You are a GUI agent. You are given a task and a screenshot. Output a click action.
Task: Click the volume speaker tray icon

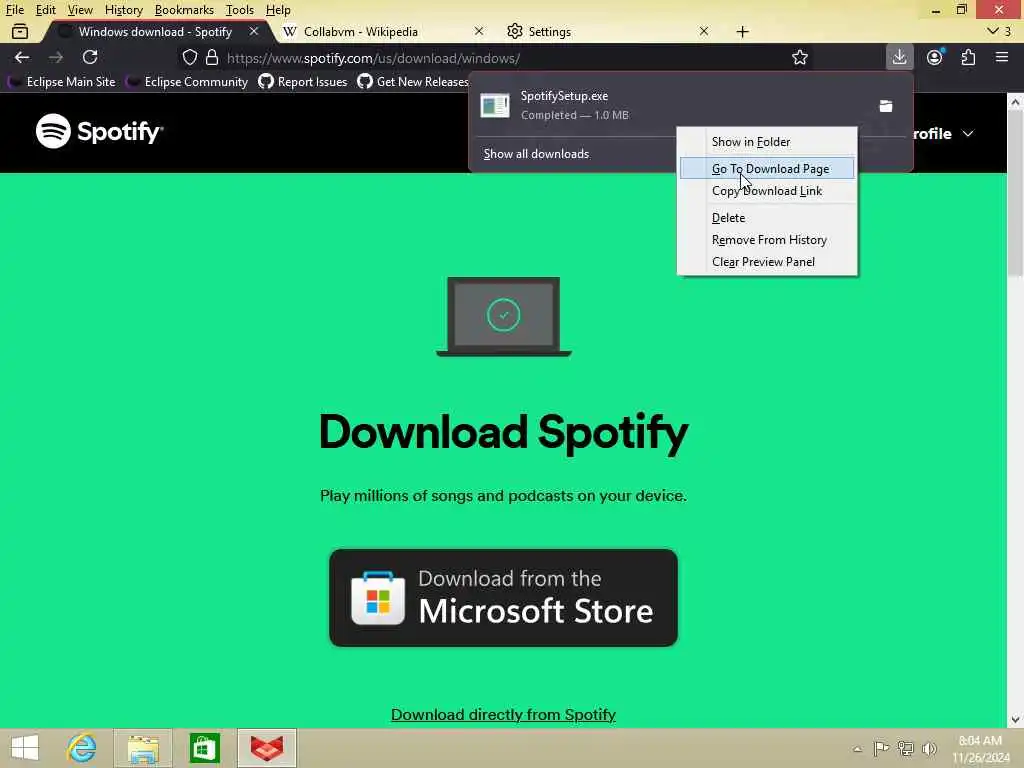coord(929,748)
